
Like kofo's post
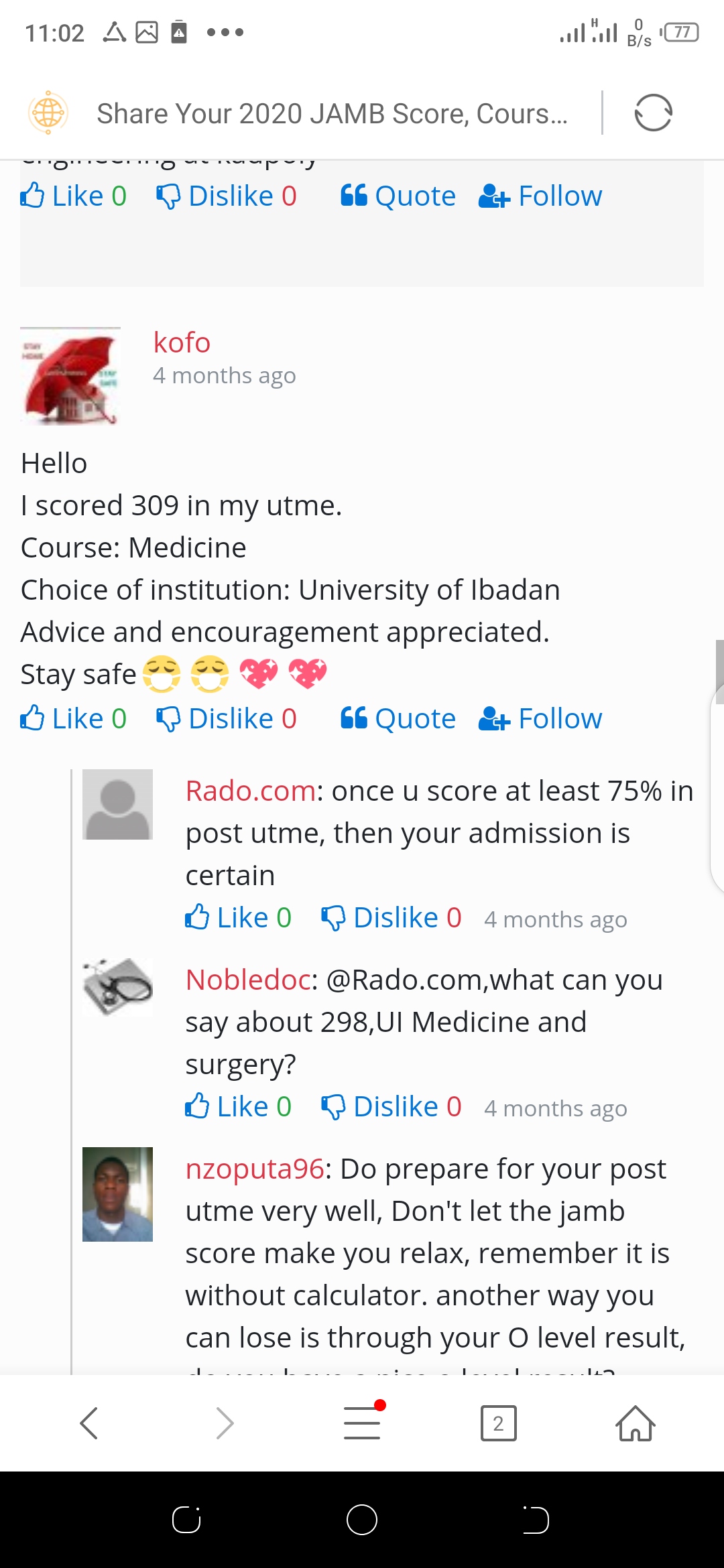pyautogui.click(x=73, y=719)
